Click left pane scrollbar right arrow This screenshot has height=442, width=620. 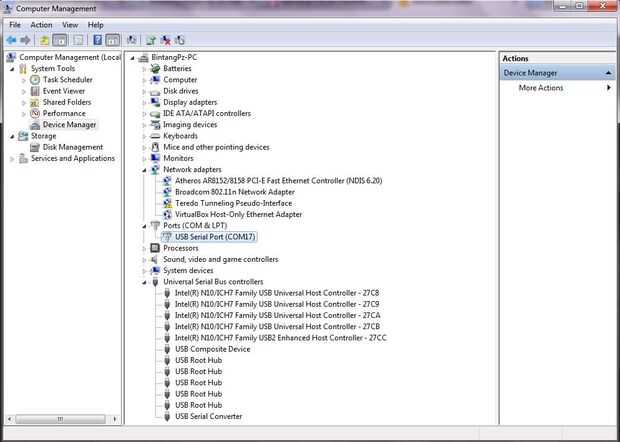point(115,419)
